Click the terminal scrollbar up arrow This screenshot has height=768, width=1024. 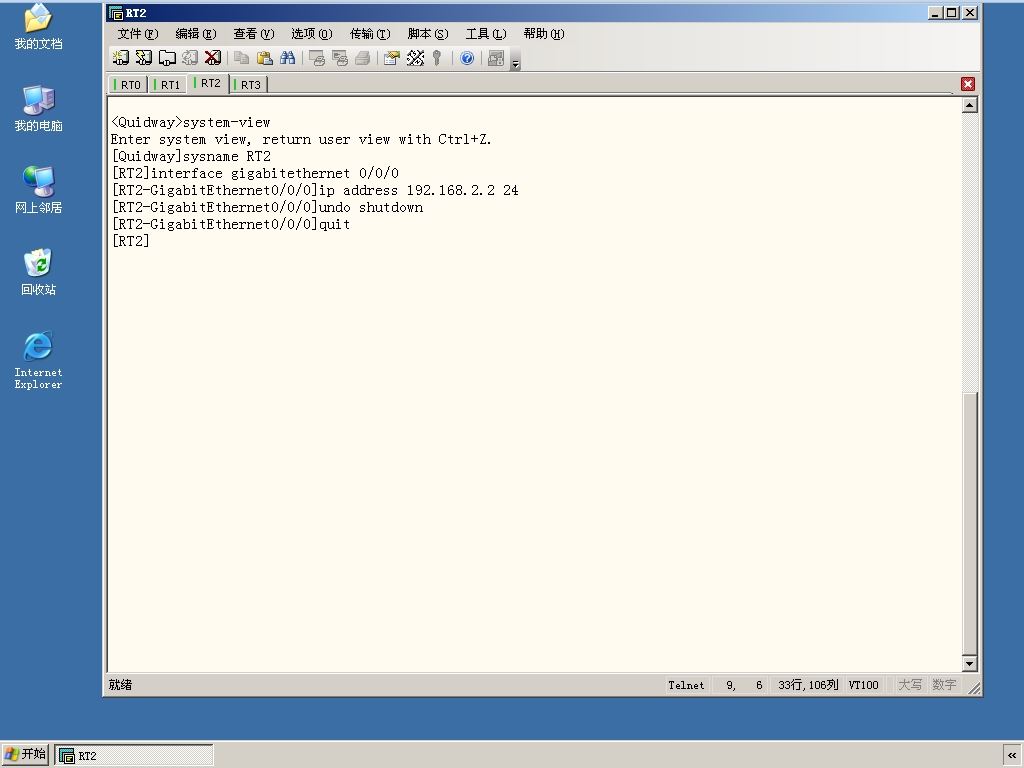pos(970,105)
